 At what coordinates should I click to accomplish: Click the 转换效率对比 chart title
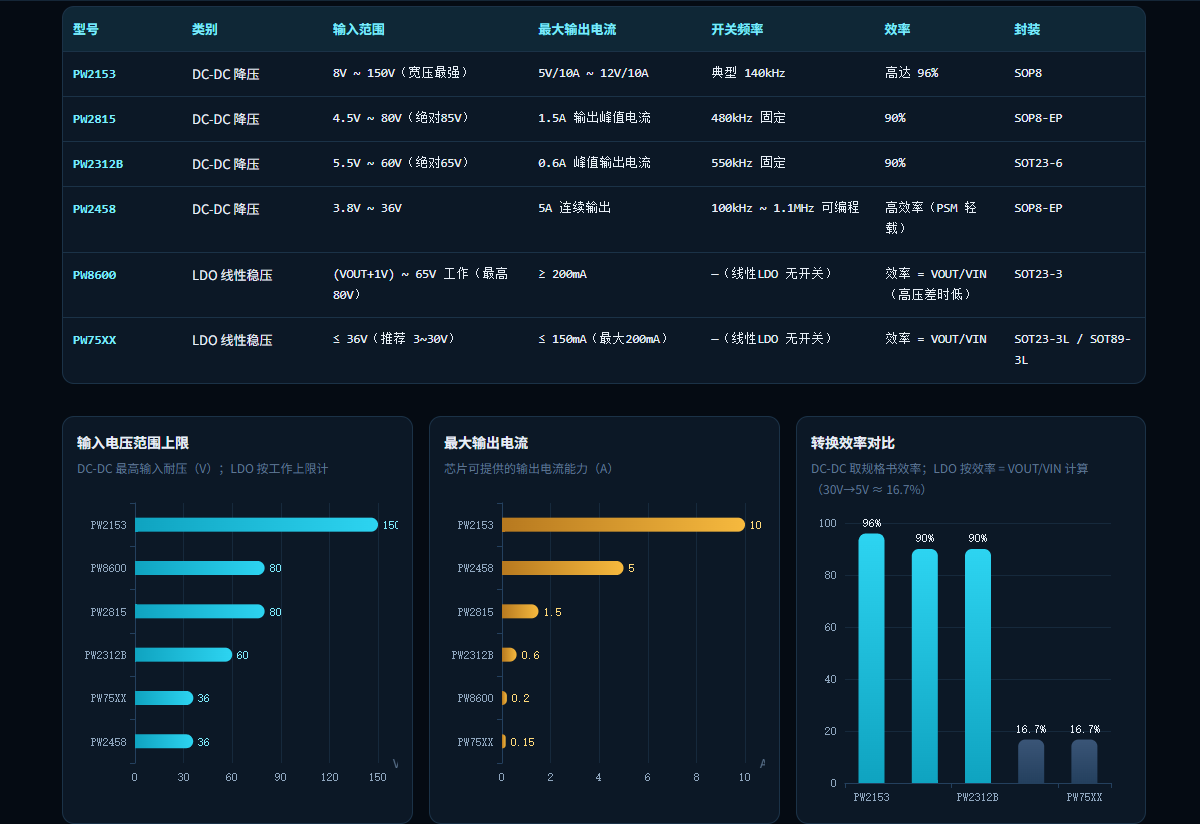click(853, 443)
